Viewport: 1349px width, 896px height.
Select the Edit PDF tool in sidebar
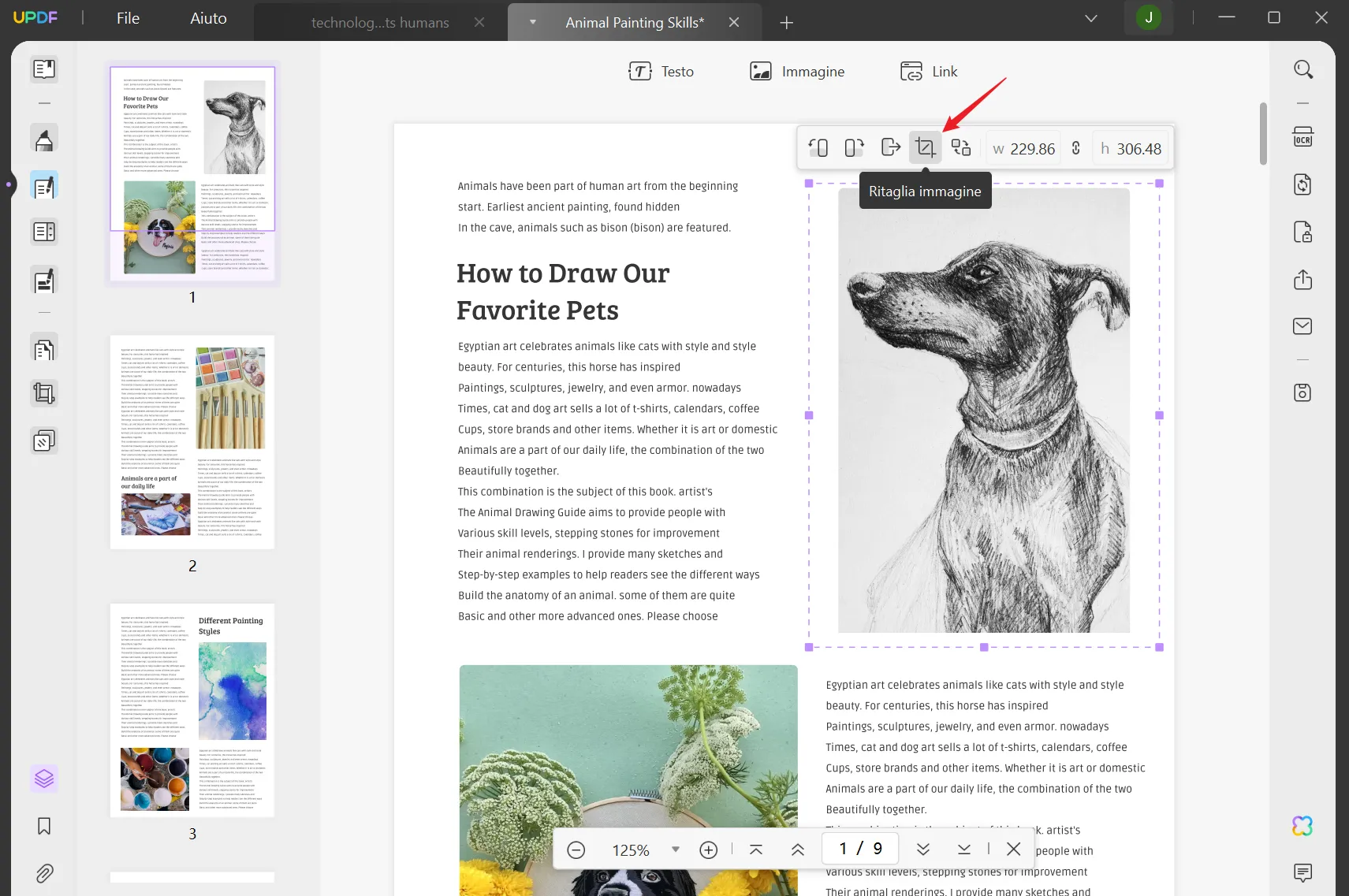(44, 186)
